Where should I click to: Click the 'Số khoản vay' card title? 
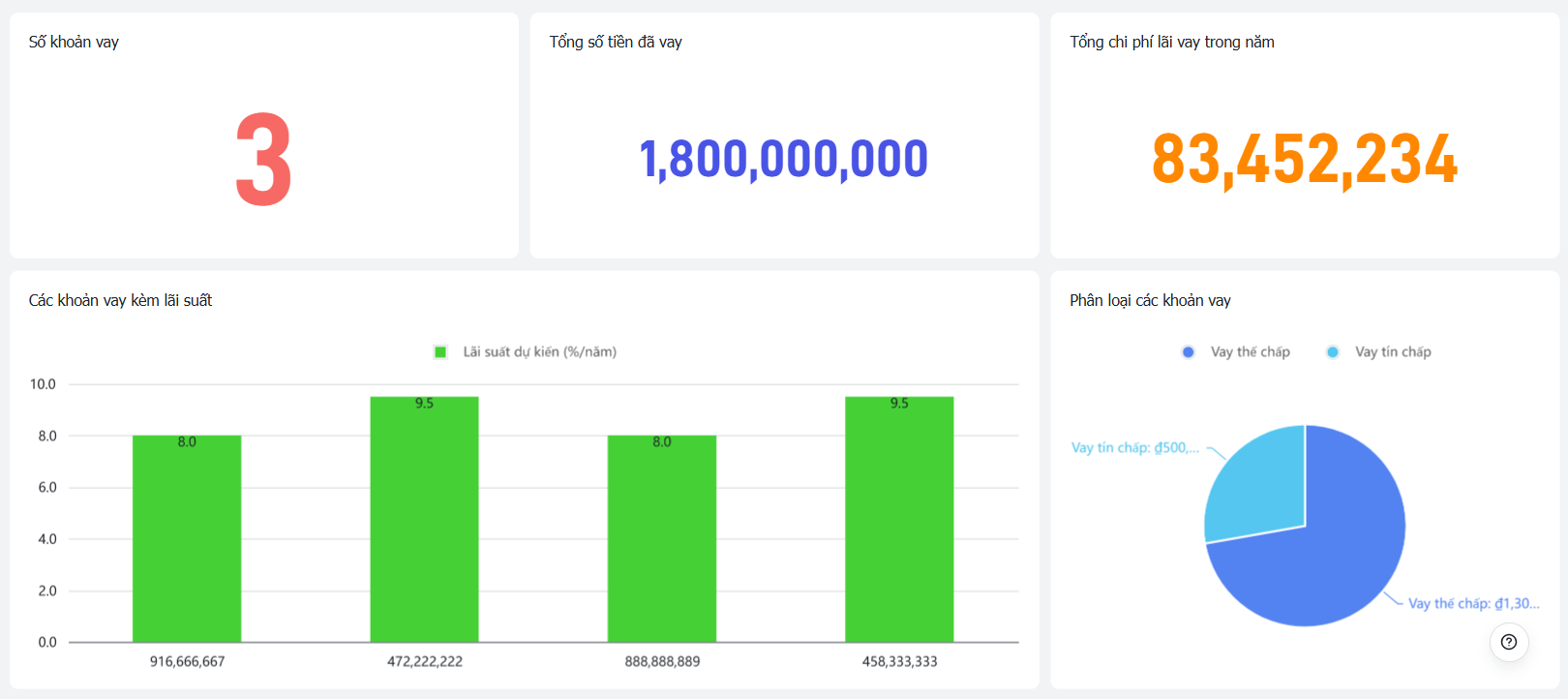[x=74, y=42]
